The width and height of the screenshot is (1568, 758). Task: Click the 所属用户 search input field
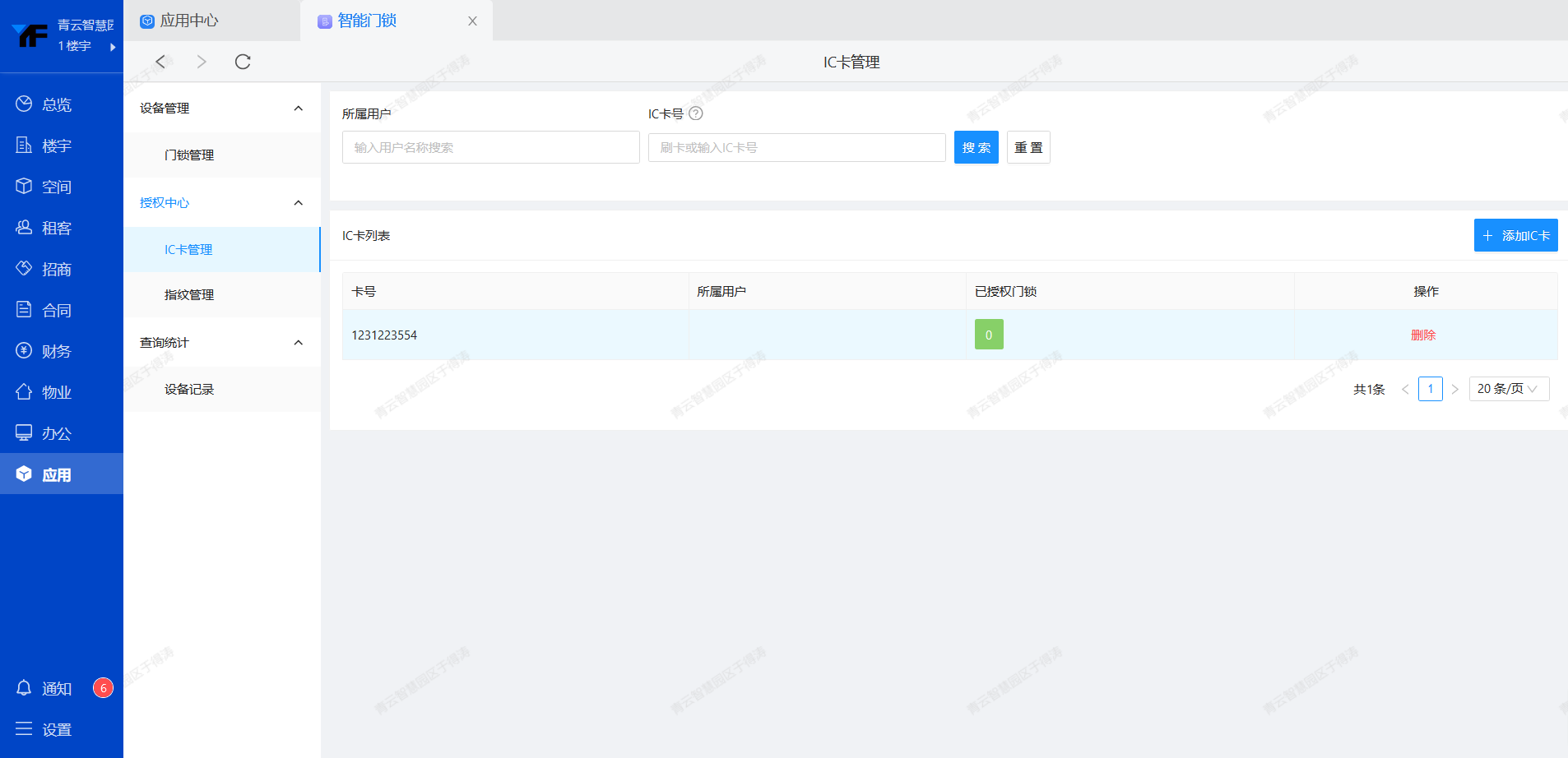(490, 148)
